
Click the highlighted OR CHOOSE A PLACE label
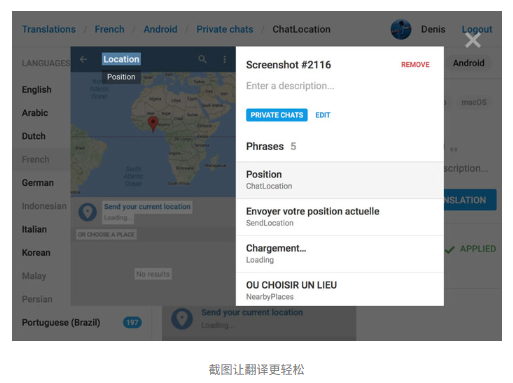[x=106, y=235]
